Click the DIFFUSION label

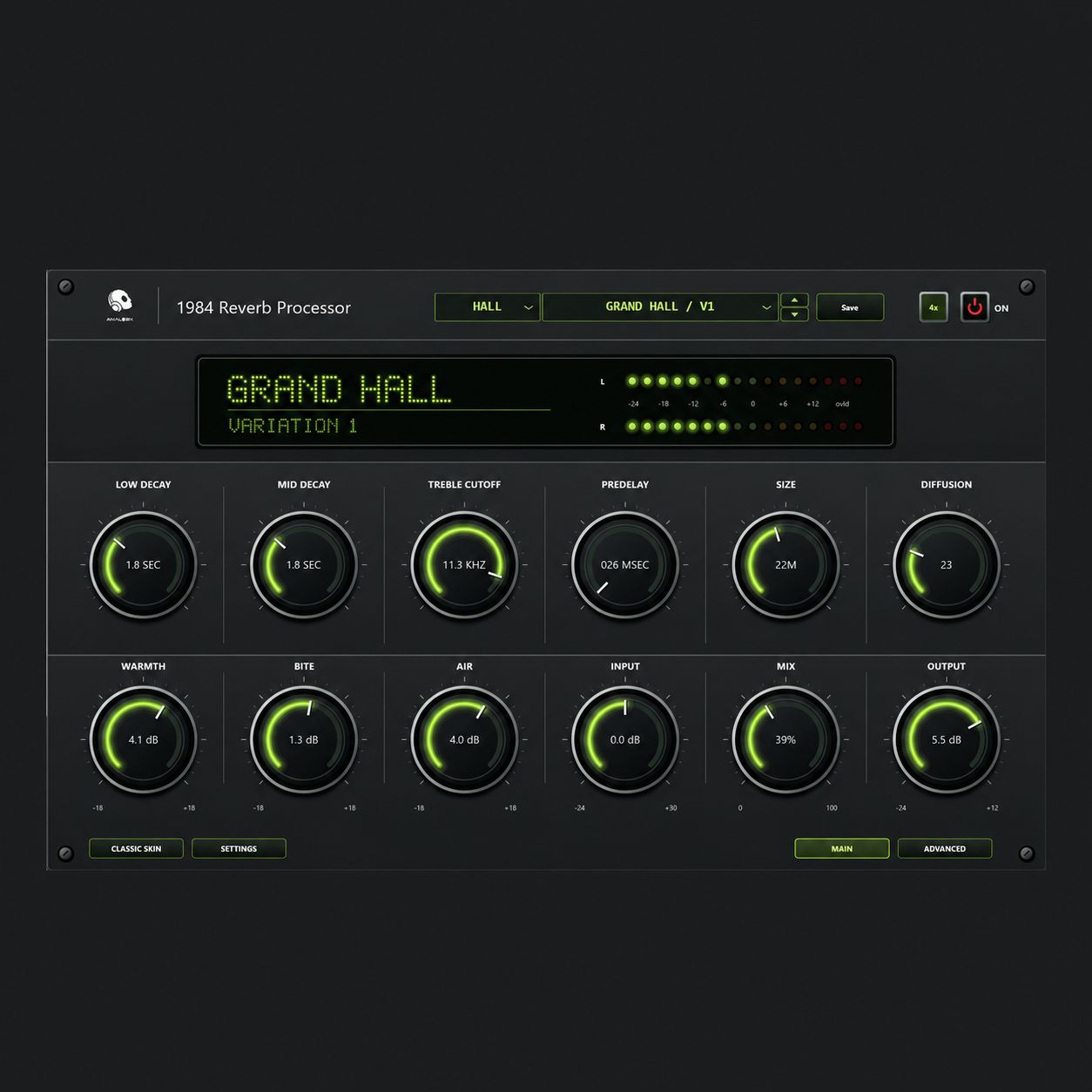coord(947,484)
